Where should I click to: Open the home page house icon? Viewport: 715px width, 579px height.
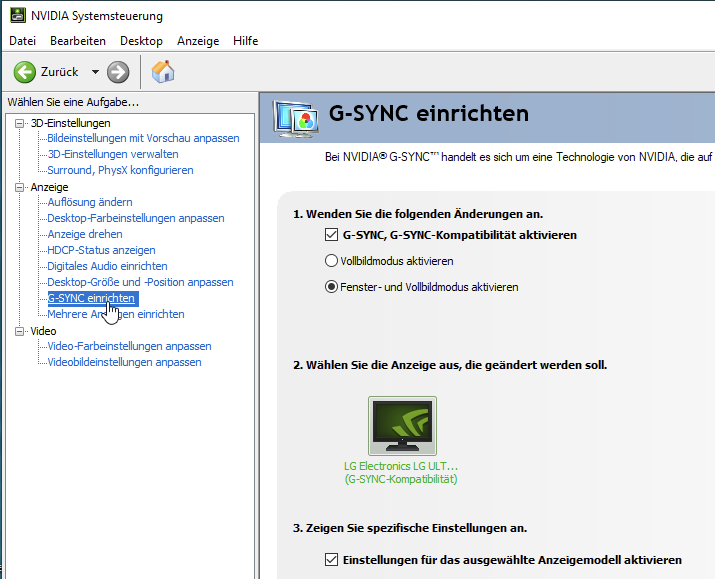pyautogui.click(x=163, y=72)
